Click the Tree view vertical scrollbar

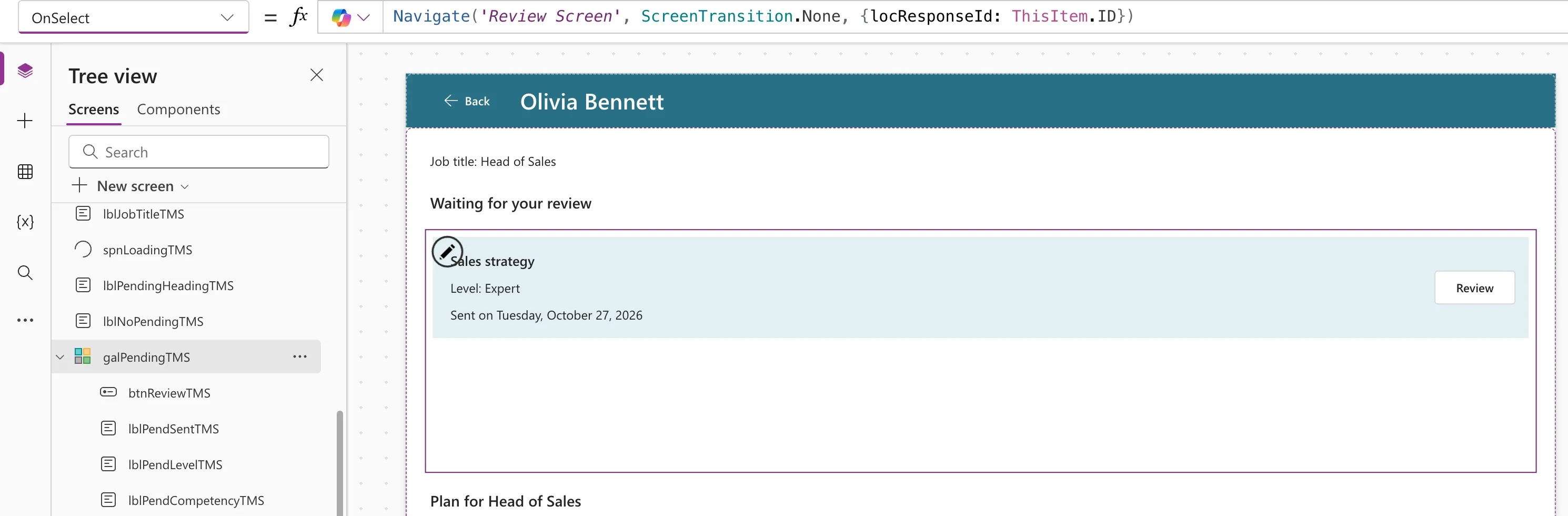coord(340,463)
